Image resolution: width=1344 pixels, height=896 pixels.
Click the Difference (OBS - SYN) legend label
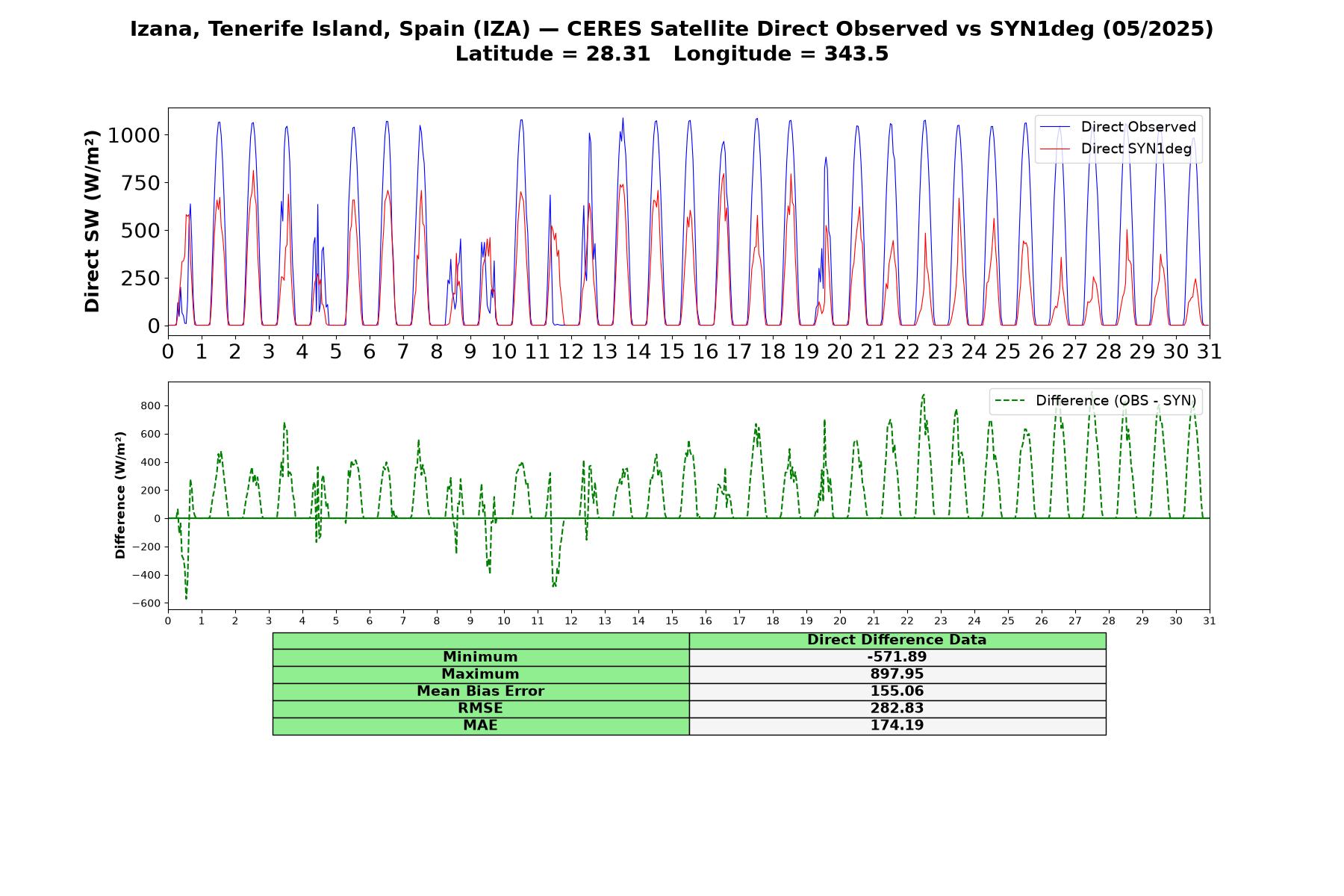[x=1116, y=401]
